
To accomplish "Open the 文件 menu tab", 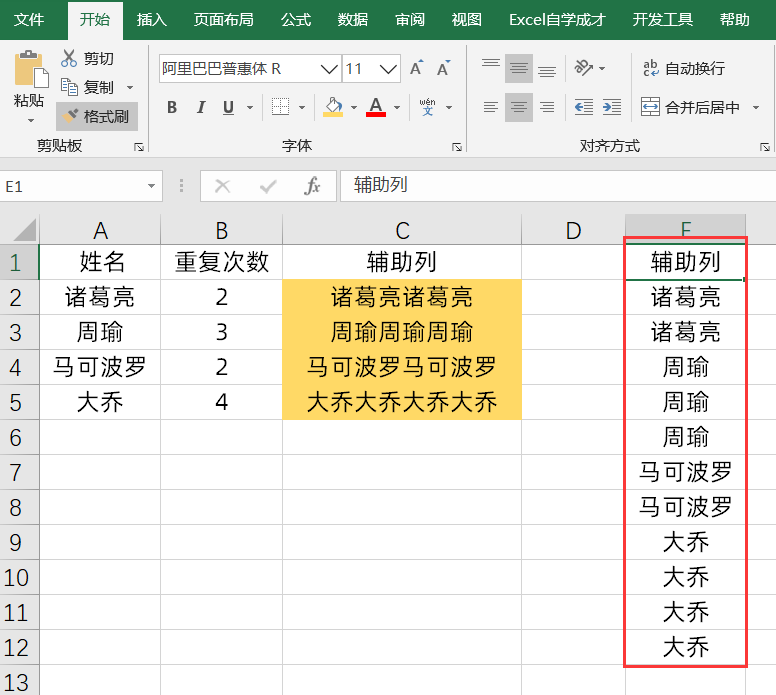I will [x=29, y=20].
